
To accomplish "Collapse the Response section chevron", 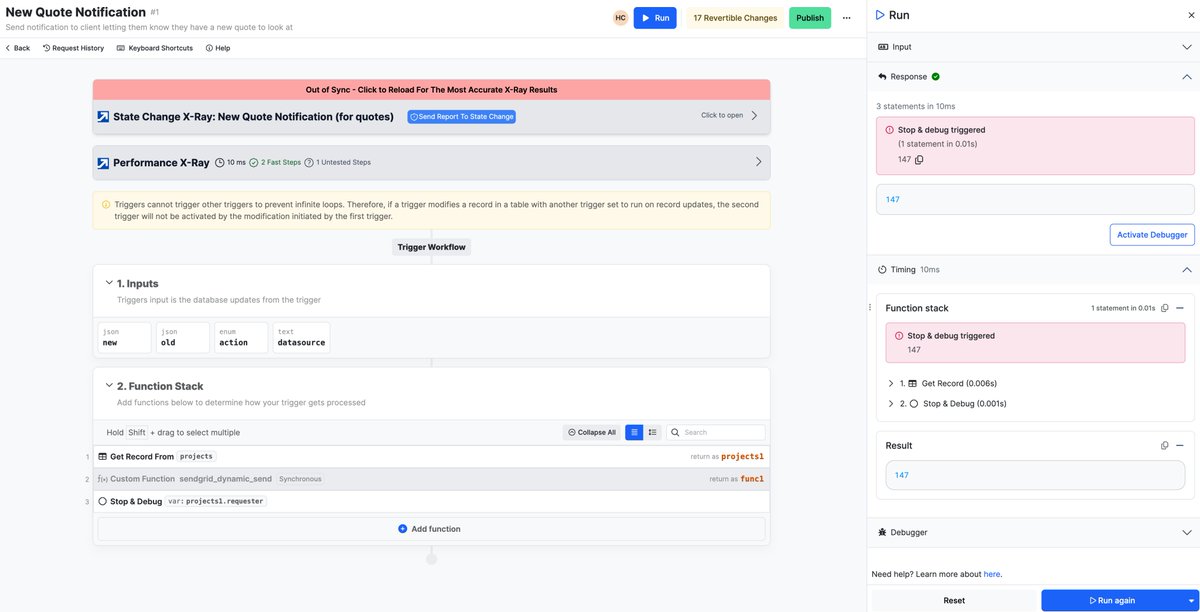I will point(1186,76).
